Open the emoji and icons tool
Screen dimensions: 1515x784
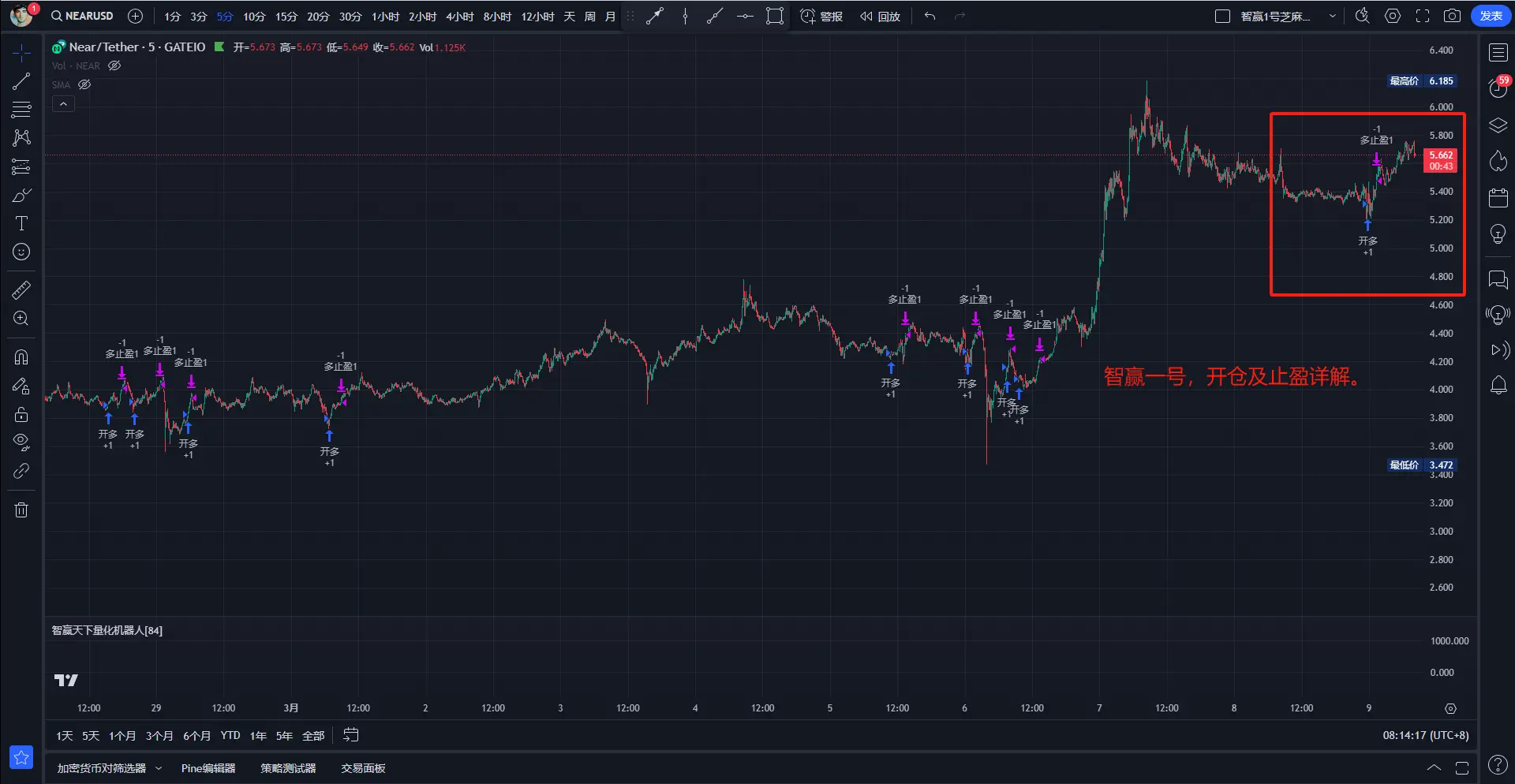coord(21,252)
